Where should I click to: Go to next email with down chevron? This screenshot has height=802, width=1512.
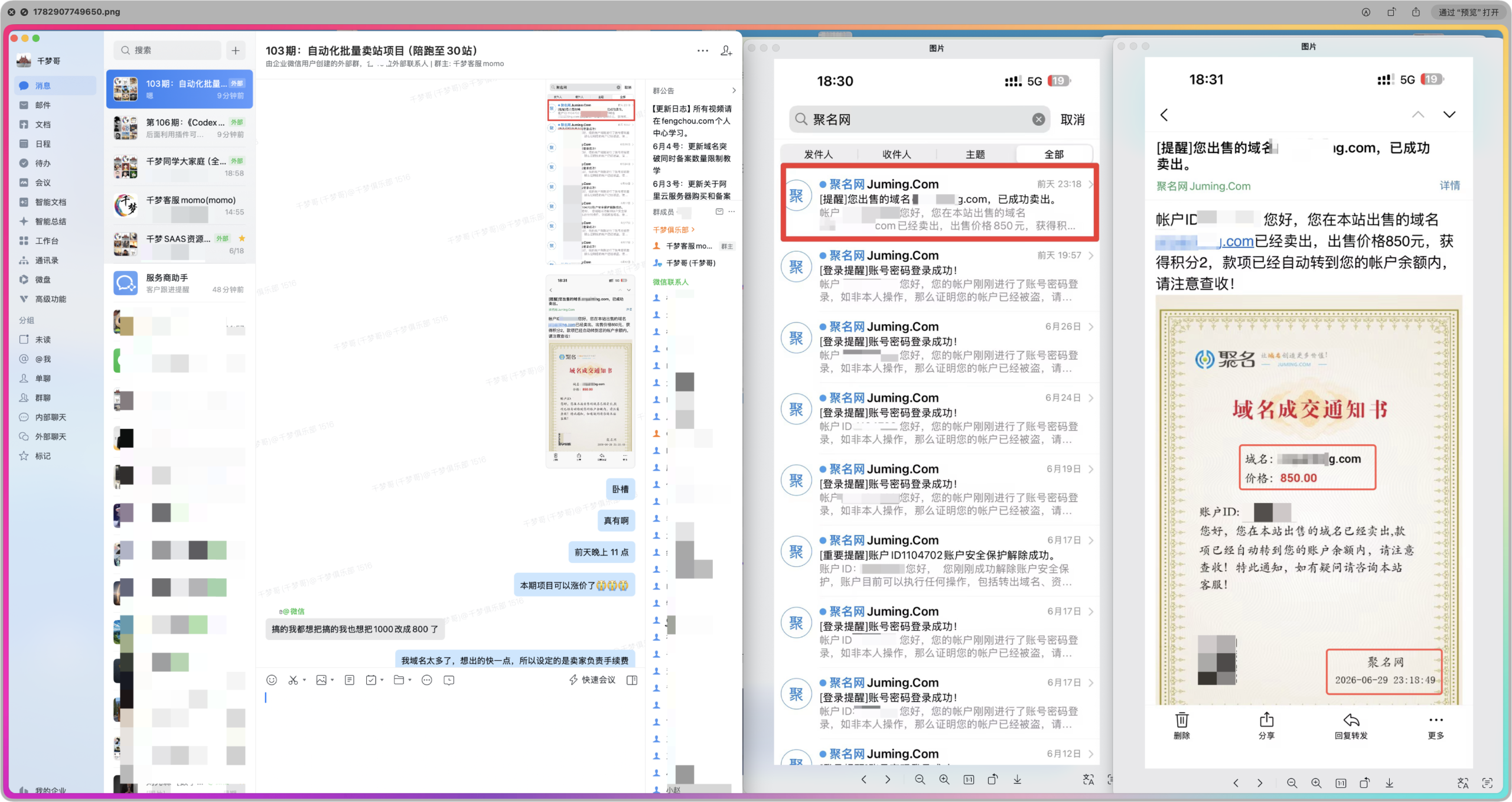(1449, 115)
